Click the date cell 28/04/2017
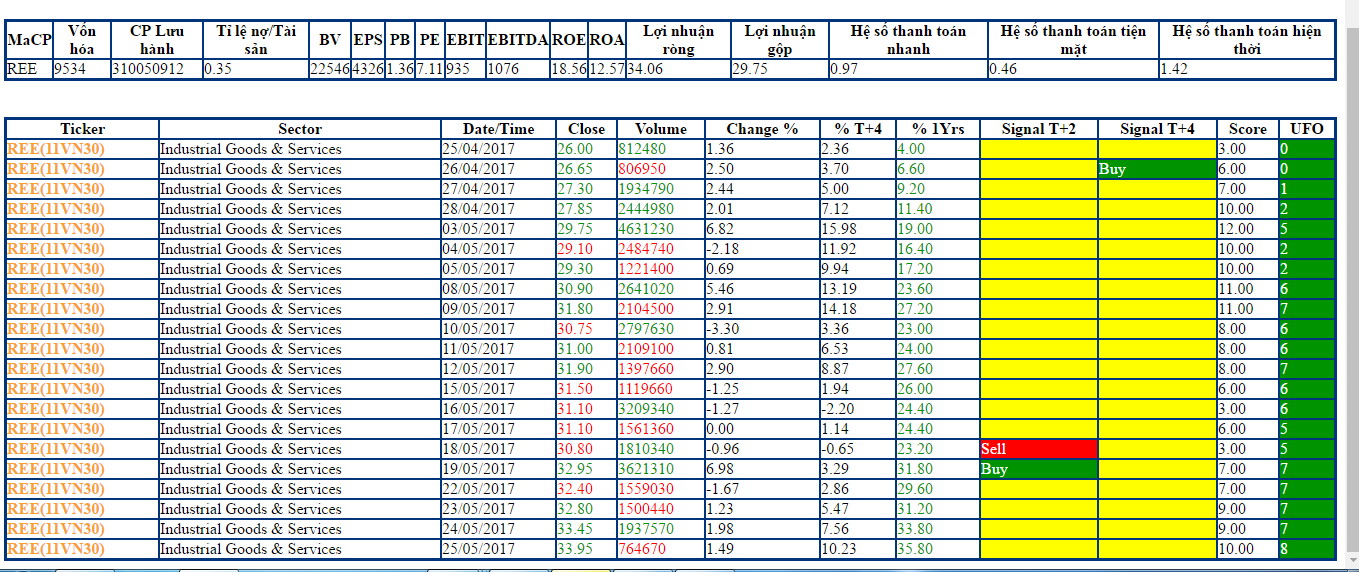1359x572 pixels. [479, 209]
